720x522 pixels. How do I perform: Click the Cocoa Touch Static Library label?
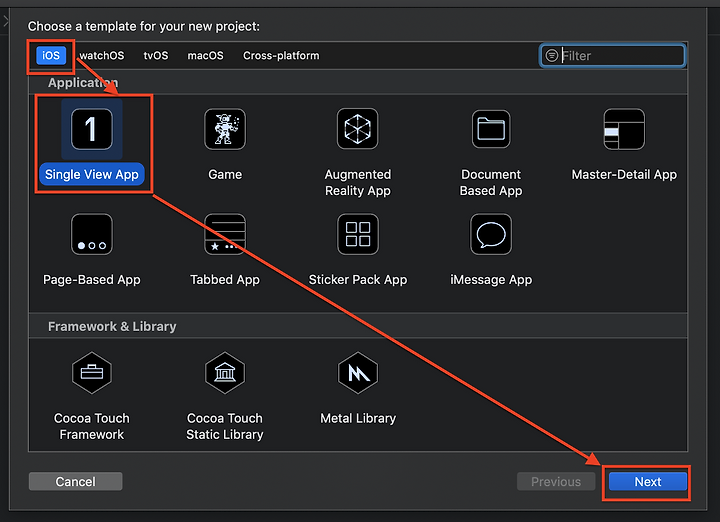225,426
